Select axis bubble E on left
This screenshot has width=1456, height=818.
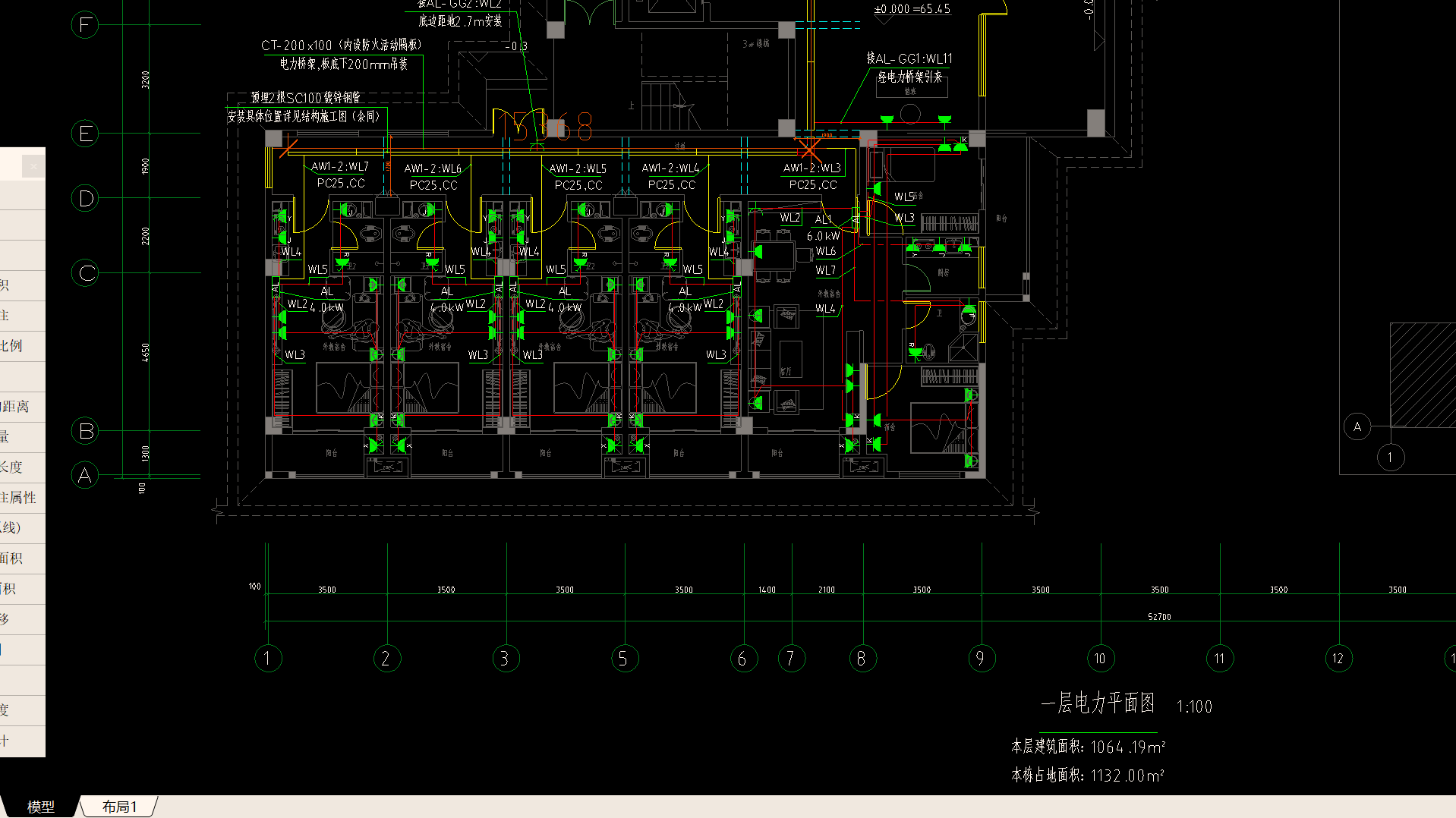(x=85, y=134)
